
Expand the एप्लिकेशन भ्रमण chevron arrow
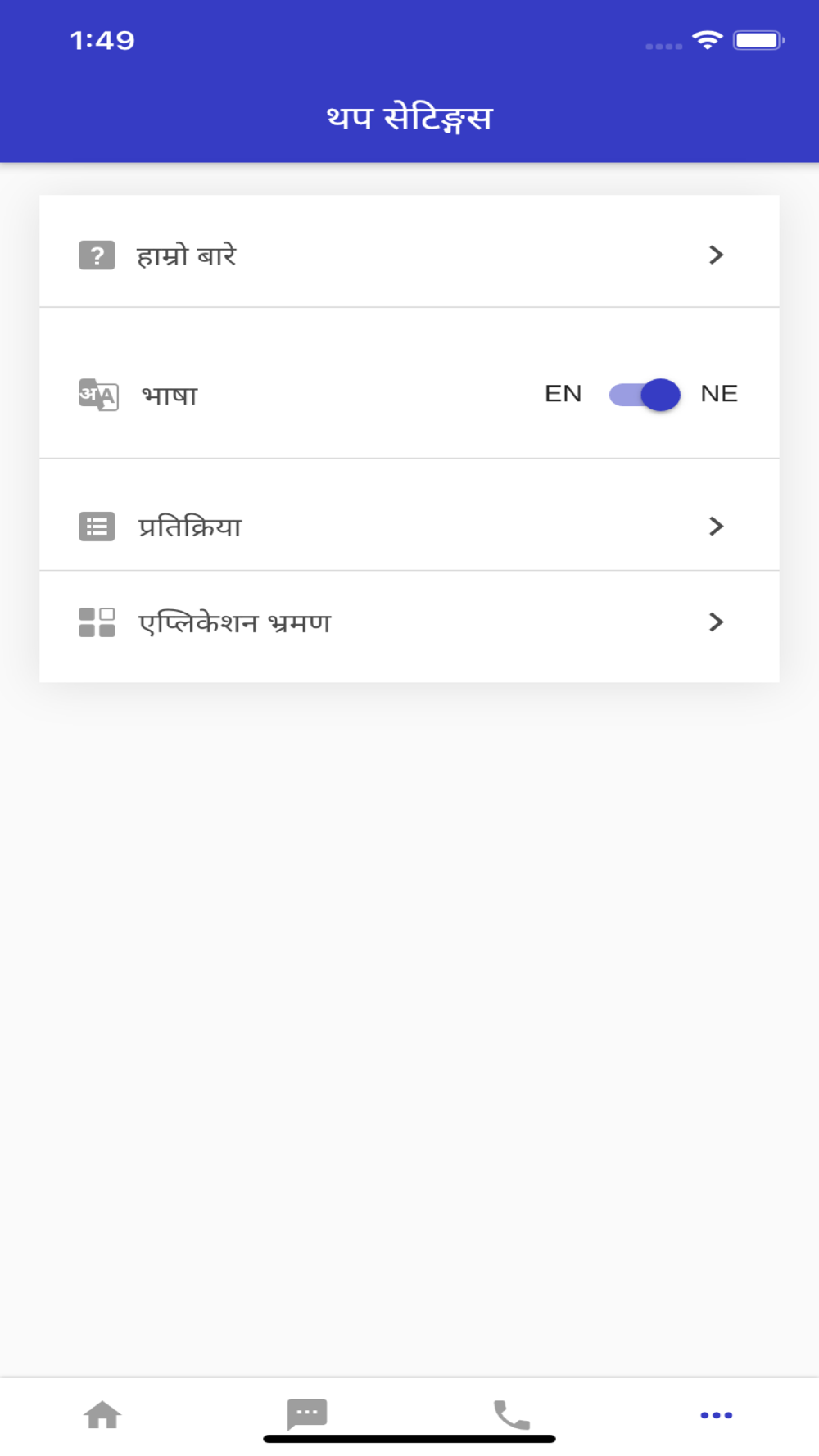(x=717, y=622)
